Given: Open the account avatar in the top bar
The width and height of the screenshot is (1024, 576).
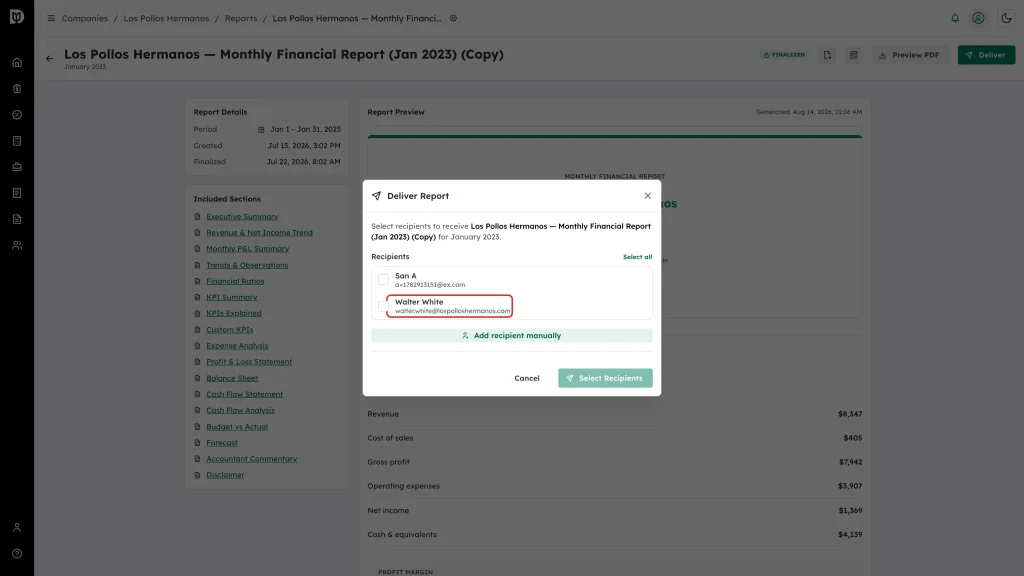Looking at the screenshot, I should (x=978, y=18).
